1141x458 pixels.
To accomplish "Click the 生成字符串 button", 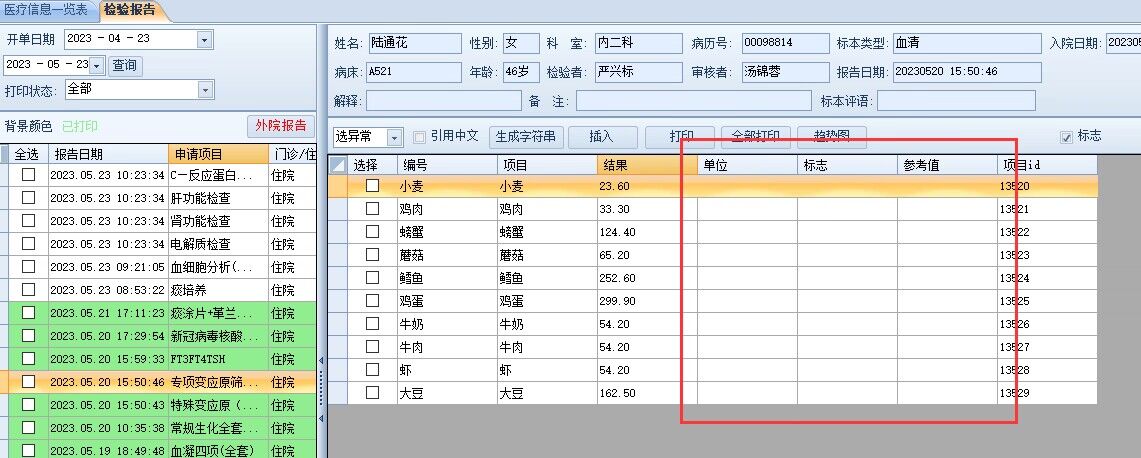I will (x=525, y=137).
